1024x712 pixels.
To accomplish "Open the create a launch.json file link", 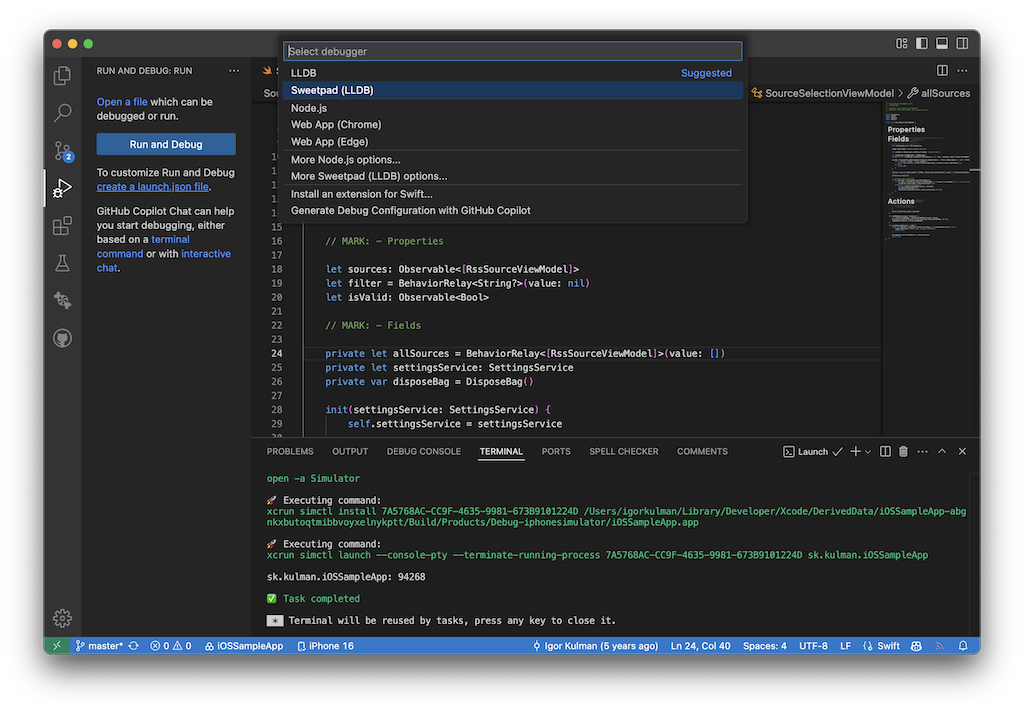I will 152,186.
